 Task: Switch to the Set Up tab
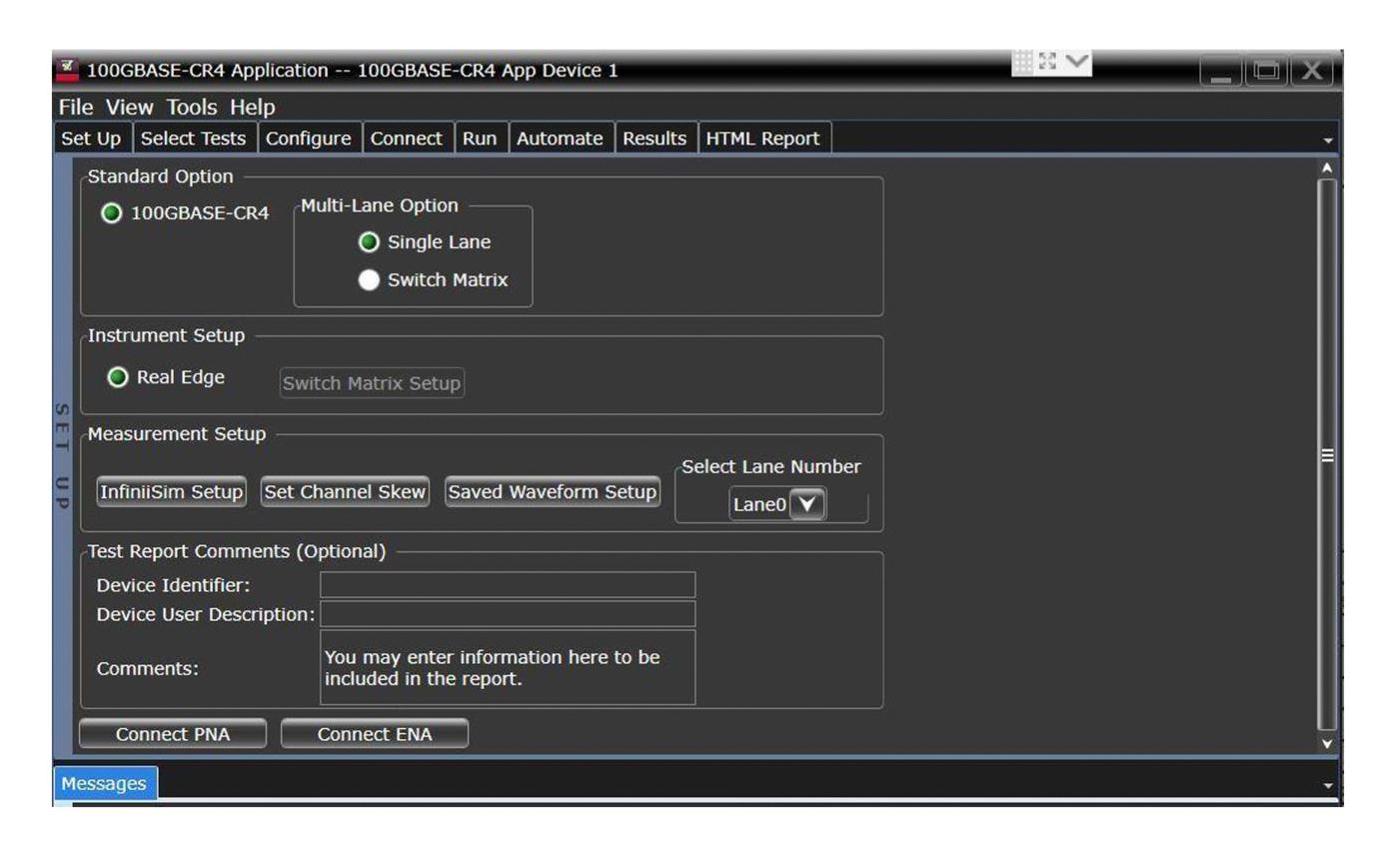coord(92,139)
